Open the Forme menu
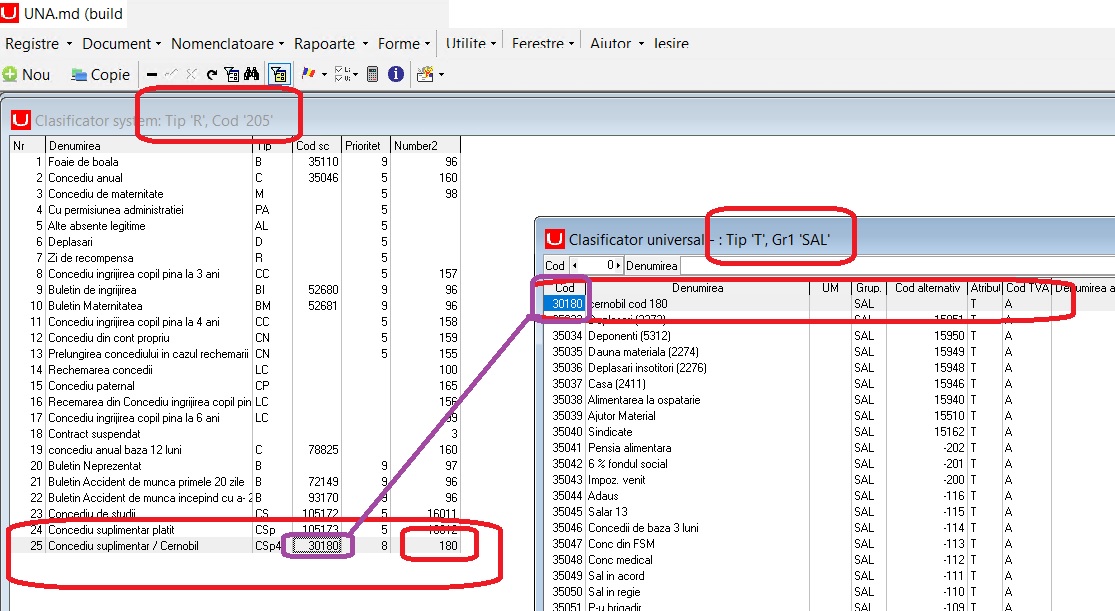 [x=405, y=43]
